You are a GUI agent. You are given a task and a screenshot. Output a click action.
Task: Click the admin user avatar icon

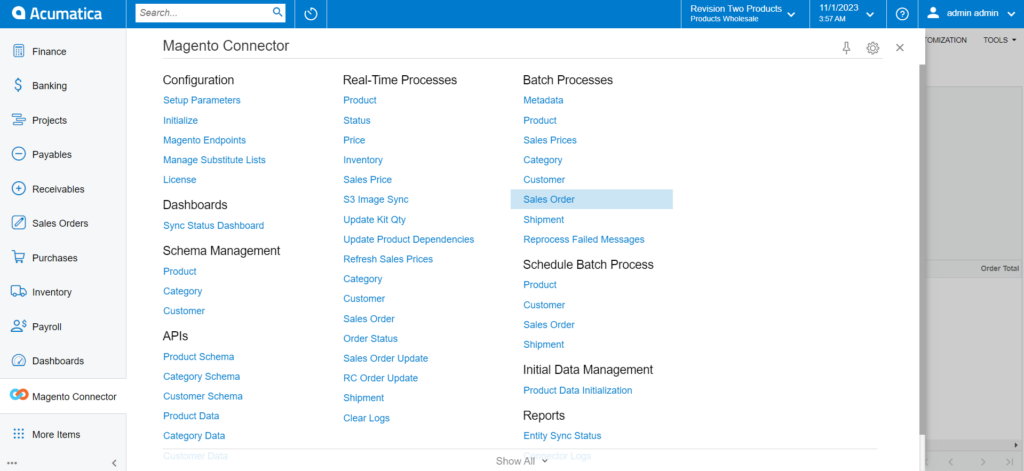coord(933,12)
